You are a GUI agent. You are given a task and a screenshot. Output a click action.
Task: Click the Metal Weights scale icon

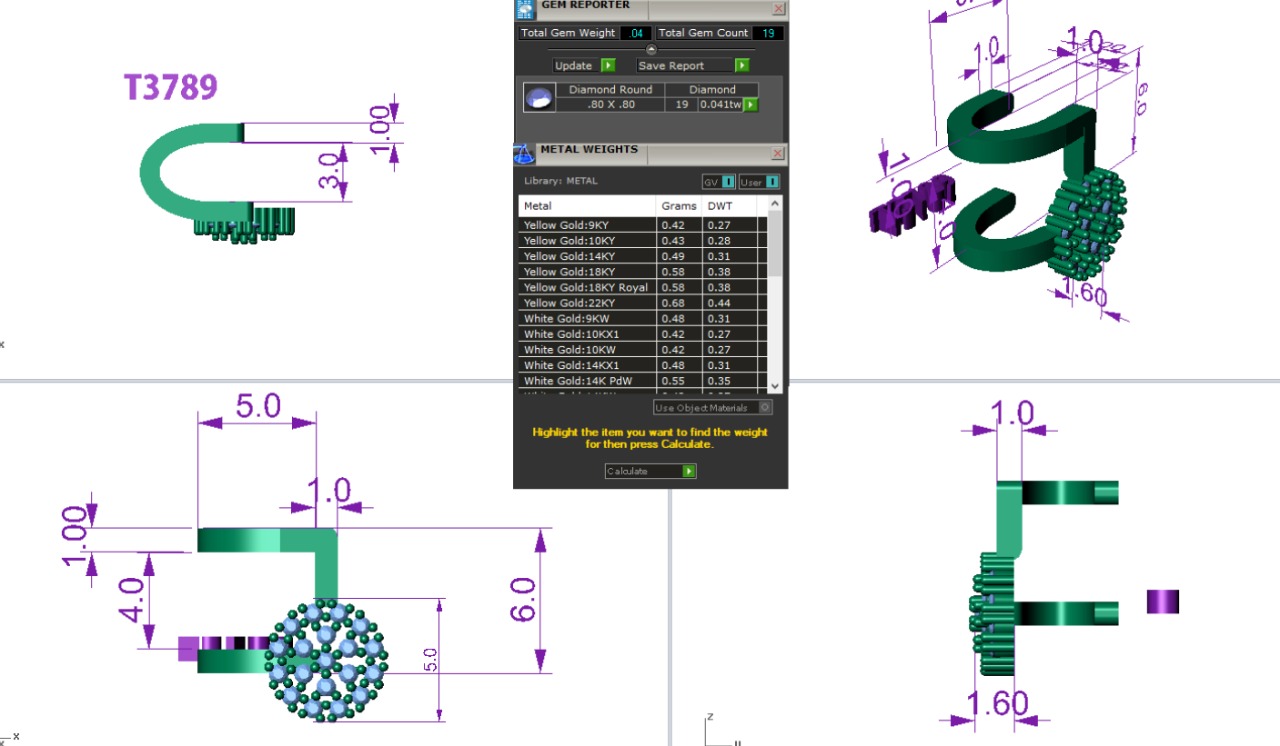(x=524, y=154)
